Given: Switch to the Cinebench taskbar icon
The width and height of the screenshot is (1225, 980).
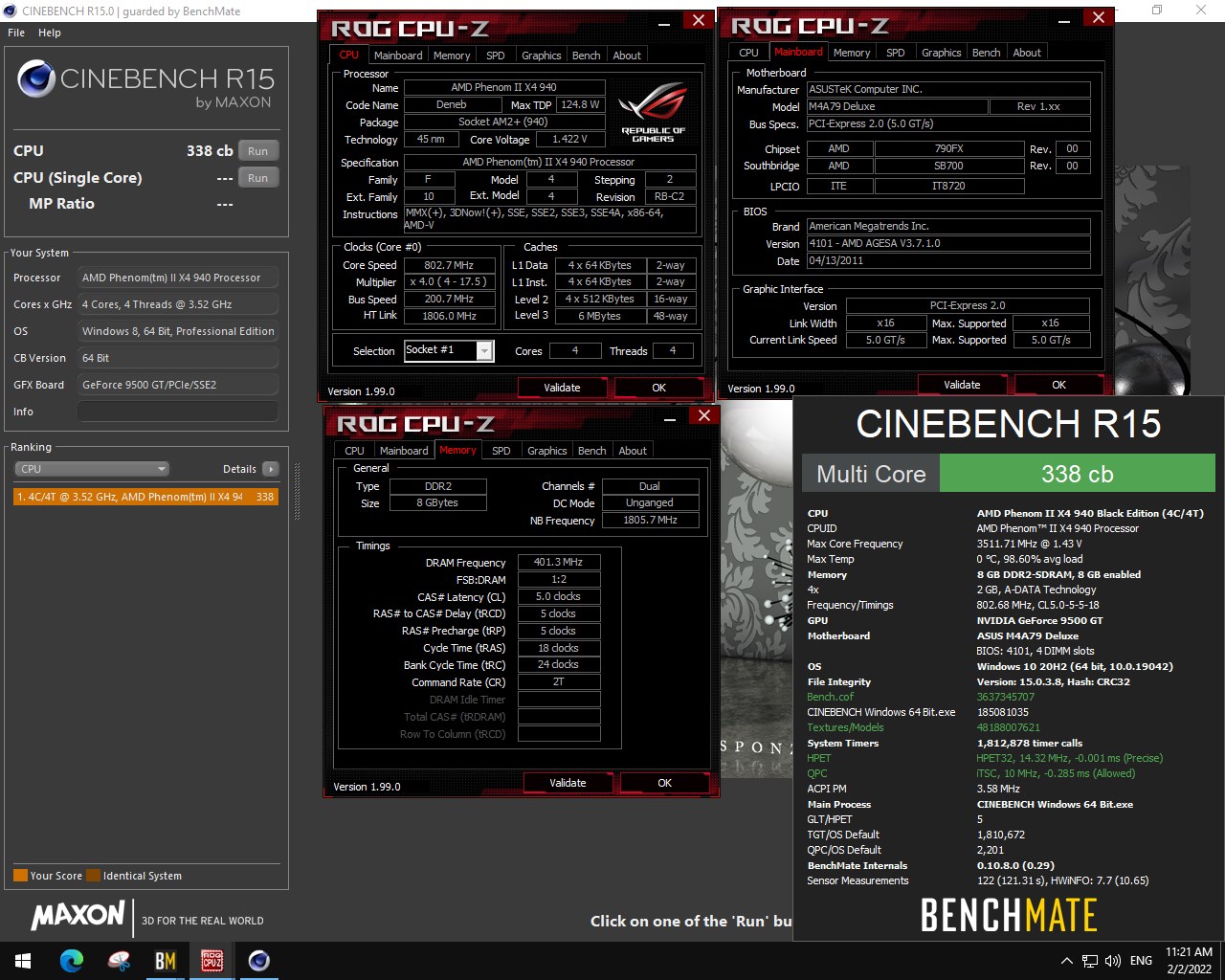Looking at the screenshot, I should [258, 961].
